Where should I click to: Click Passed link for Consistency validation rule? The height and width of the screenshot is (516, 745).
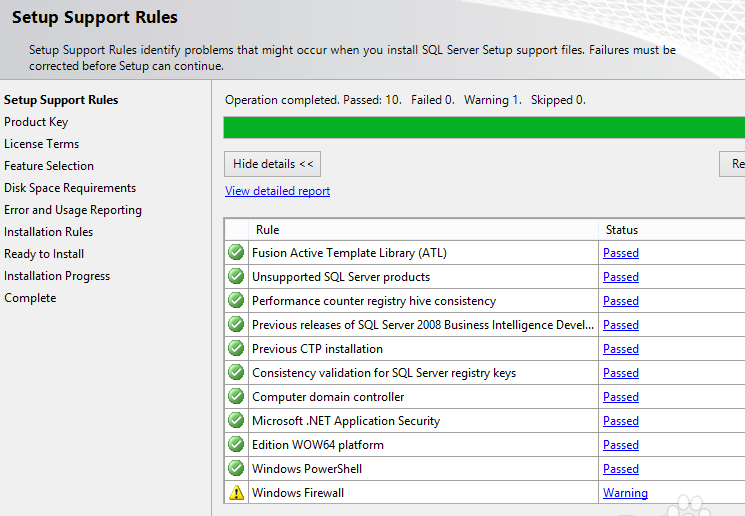[620, 373]
